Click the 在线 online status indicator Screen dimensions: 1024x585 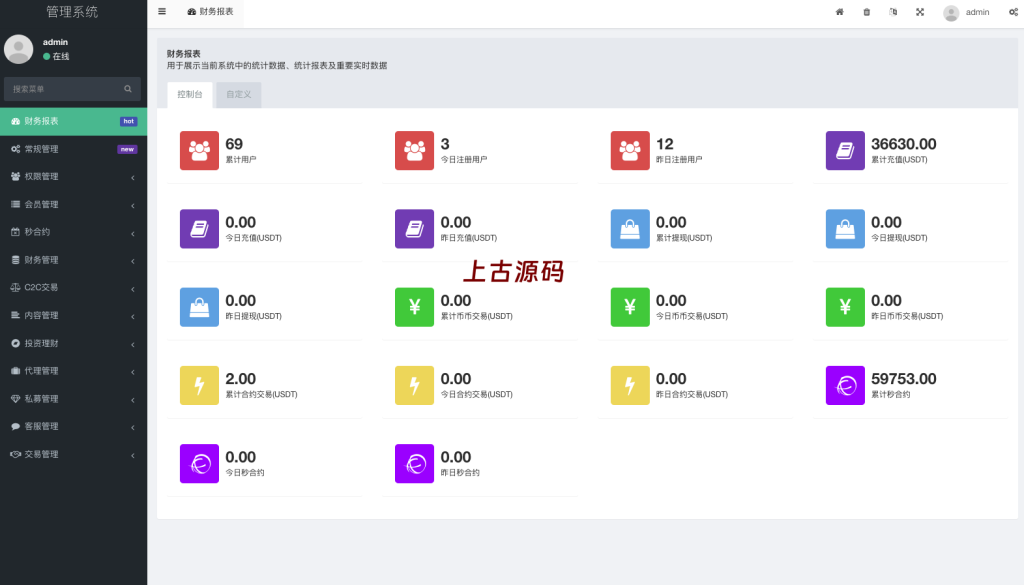click(x=56, y=56)
